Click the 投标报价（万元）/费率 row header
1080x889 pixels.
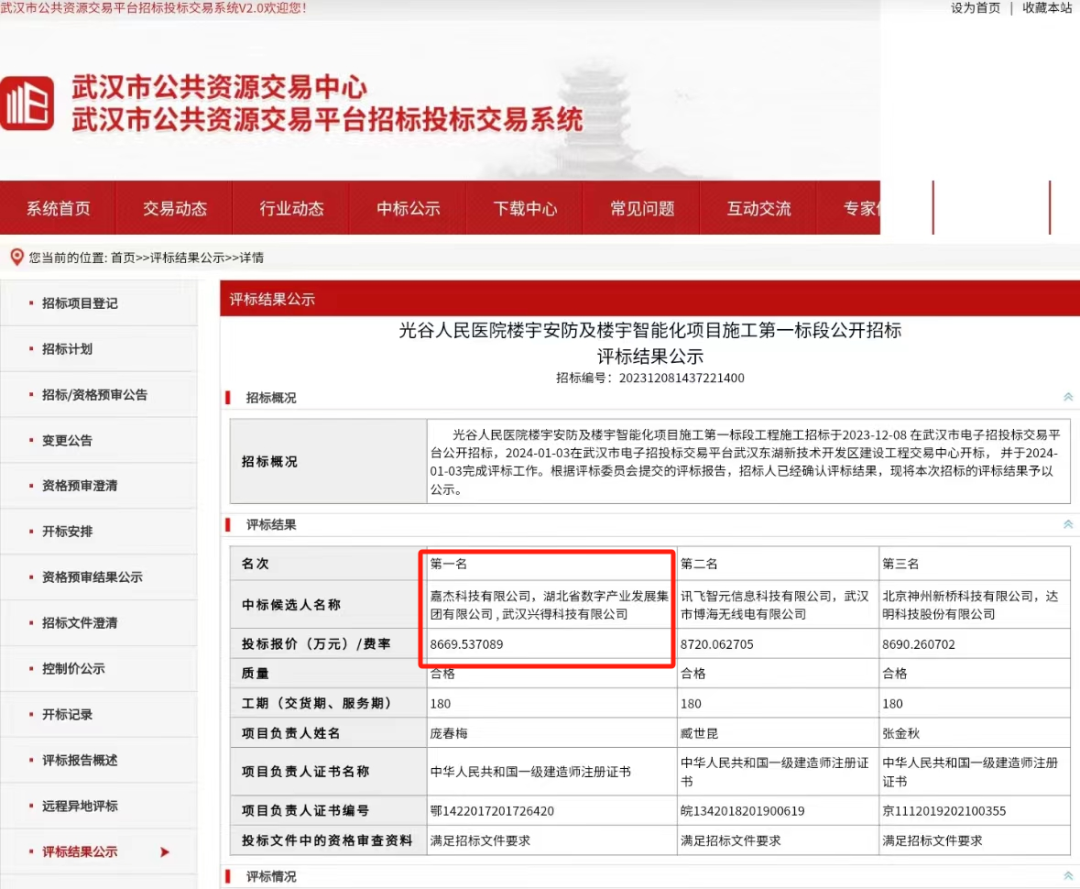(x=329, y=645)
